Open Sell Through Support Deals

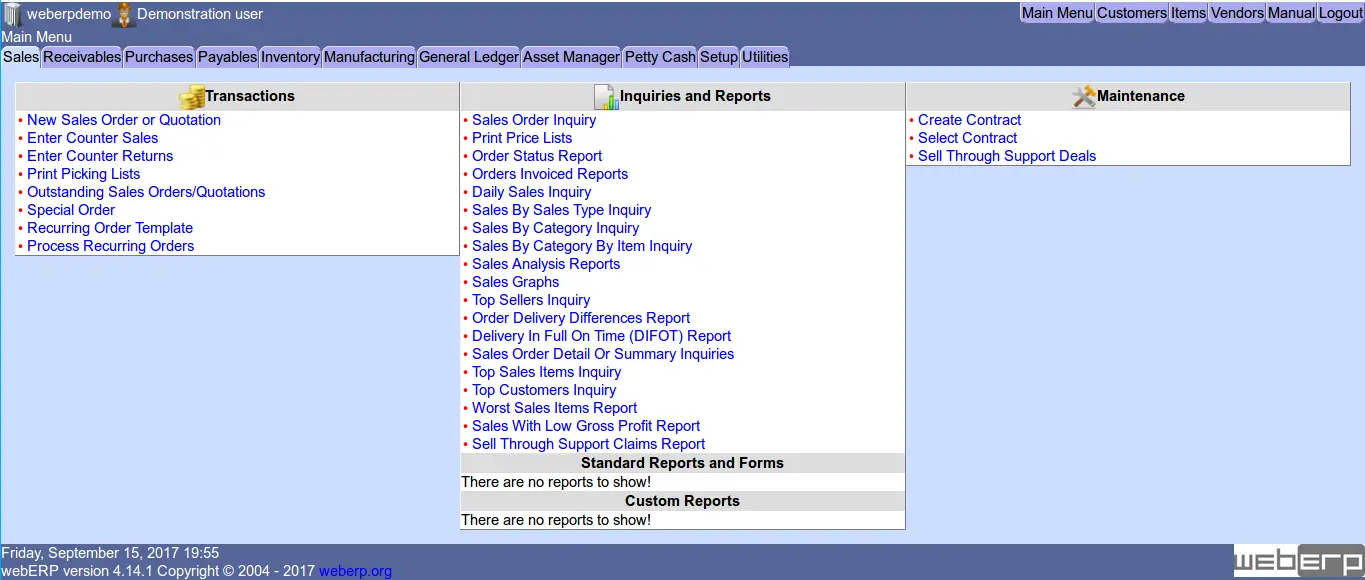click(1007, 156)
